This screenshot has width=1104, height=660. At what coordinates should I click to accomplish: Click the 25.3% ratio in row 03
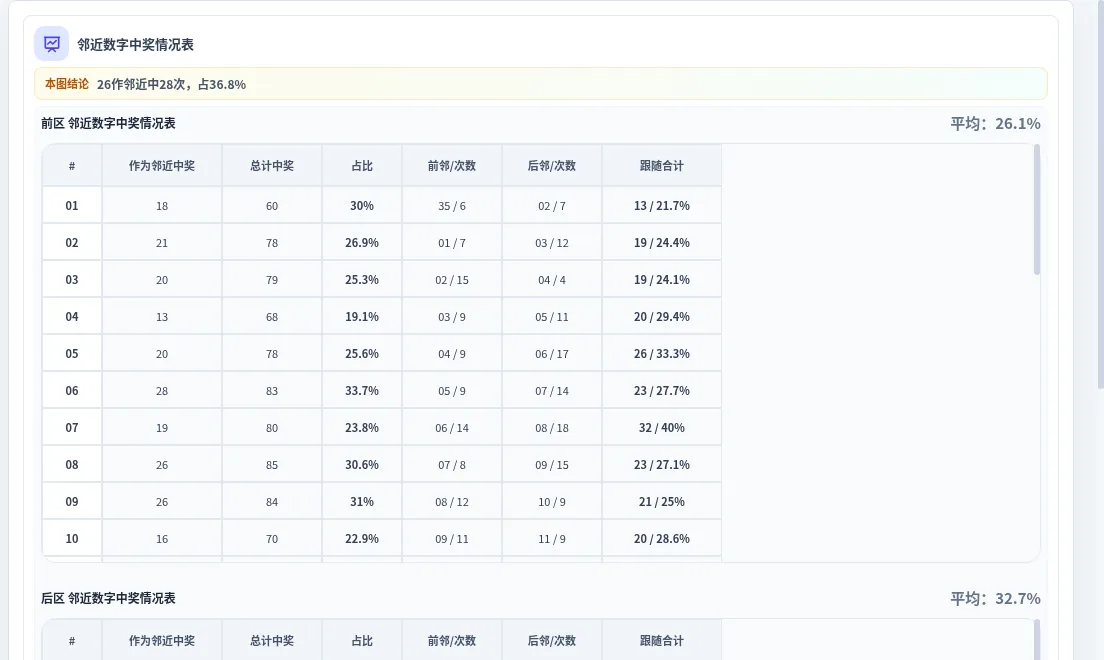click(x=362, y=280)
